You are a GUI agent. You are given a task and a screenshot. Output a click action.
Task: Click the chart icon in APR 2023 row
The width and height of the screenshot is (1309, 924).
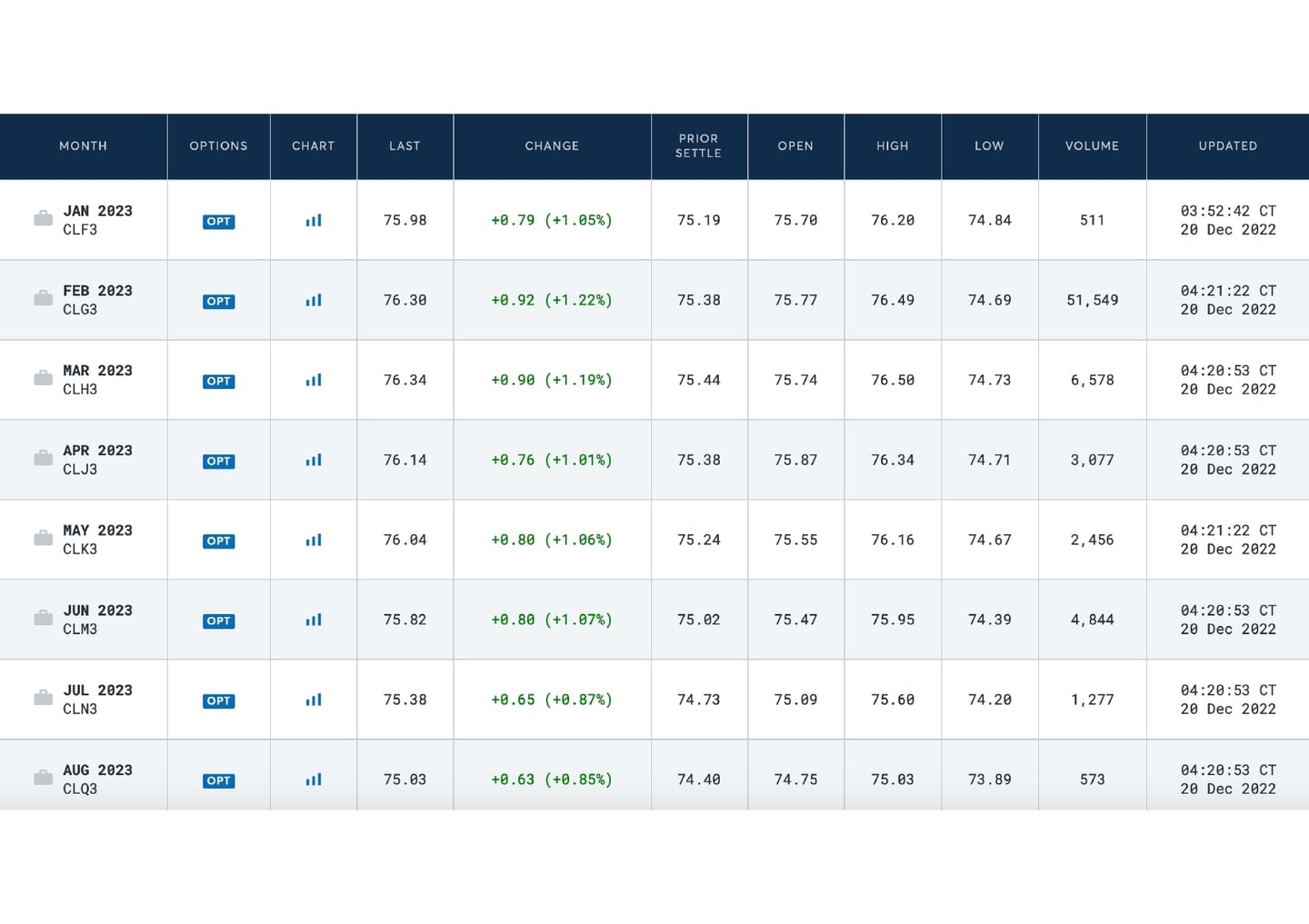coord(314,461)
